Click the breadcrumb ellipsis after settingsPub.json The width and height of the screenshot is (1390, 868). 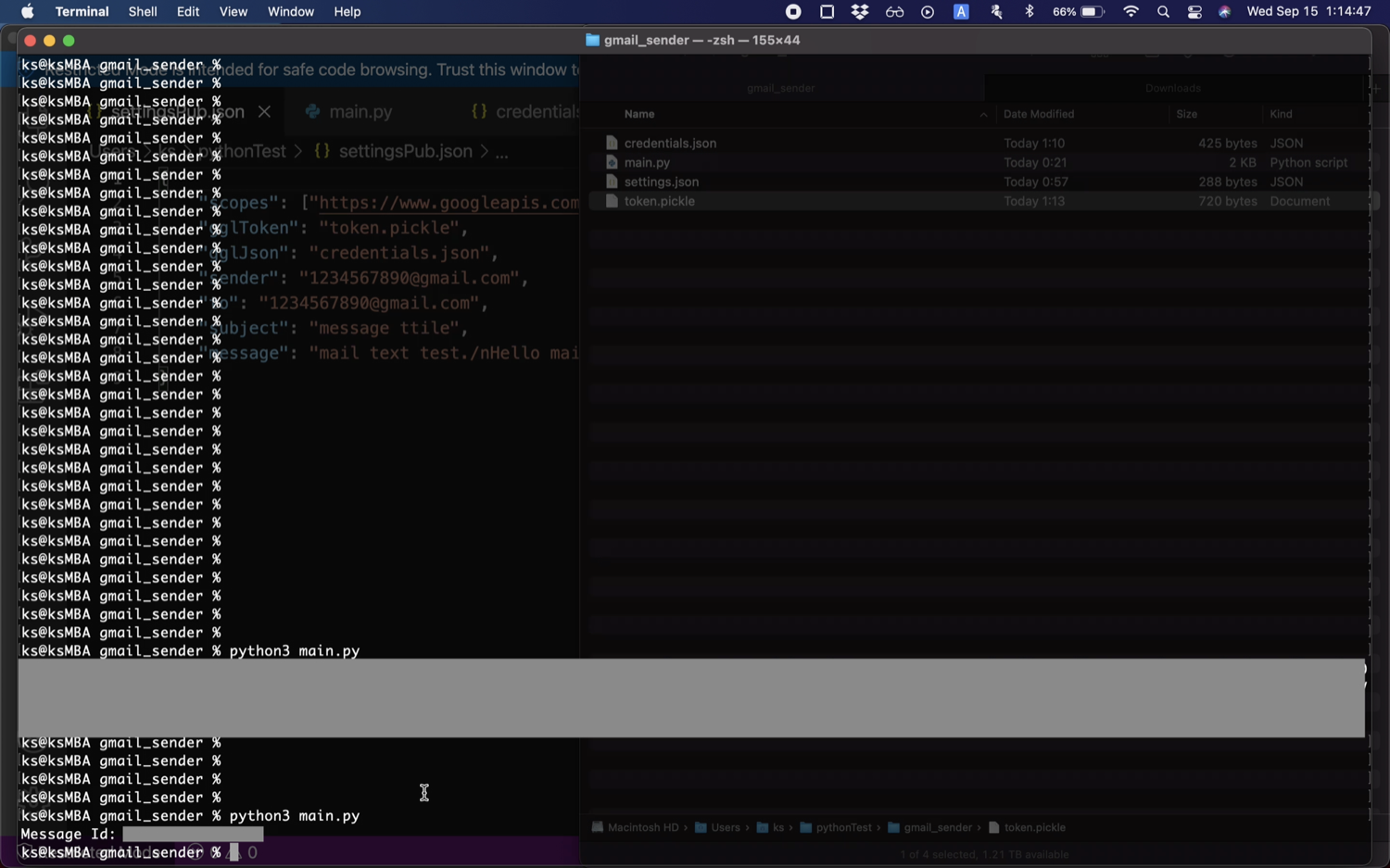tap(501, 152)
